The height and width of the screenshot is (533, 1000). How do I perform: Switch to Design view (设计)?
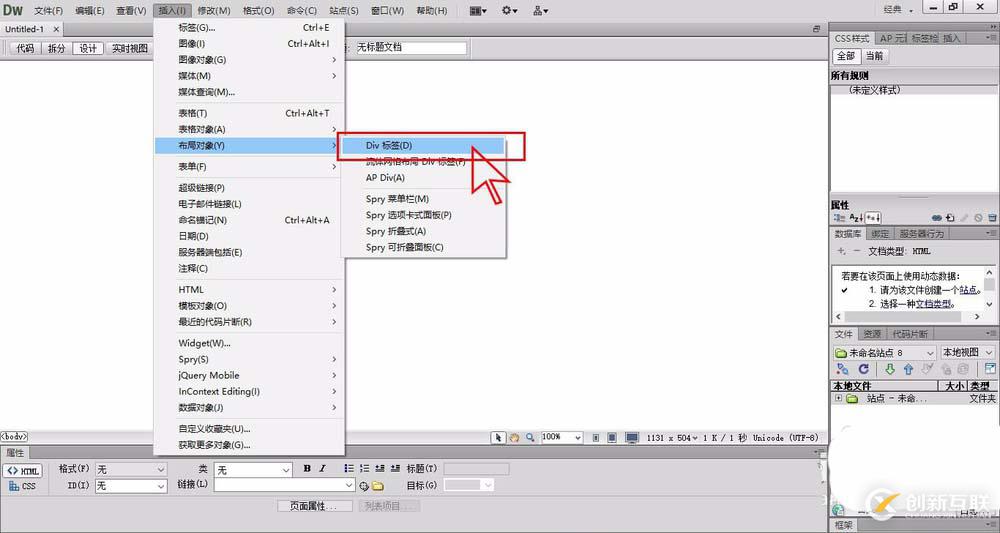[x=88, y=48]
